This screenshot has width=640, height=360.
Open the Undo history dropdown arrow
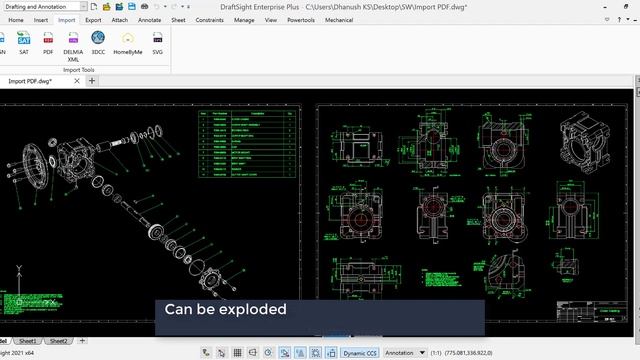click(x=165, y=7)
